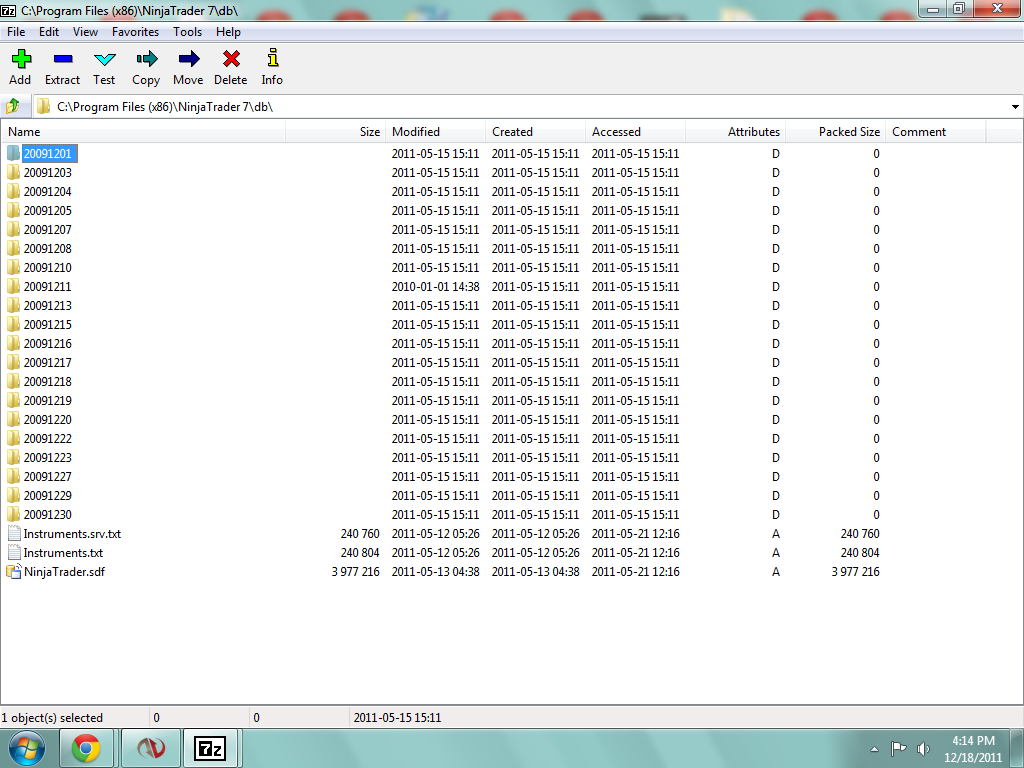Image resolution: width=1024 pixels, height=768 pixels.
Task: Click the green Add plus icon
Action: [21, 59]
